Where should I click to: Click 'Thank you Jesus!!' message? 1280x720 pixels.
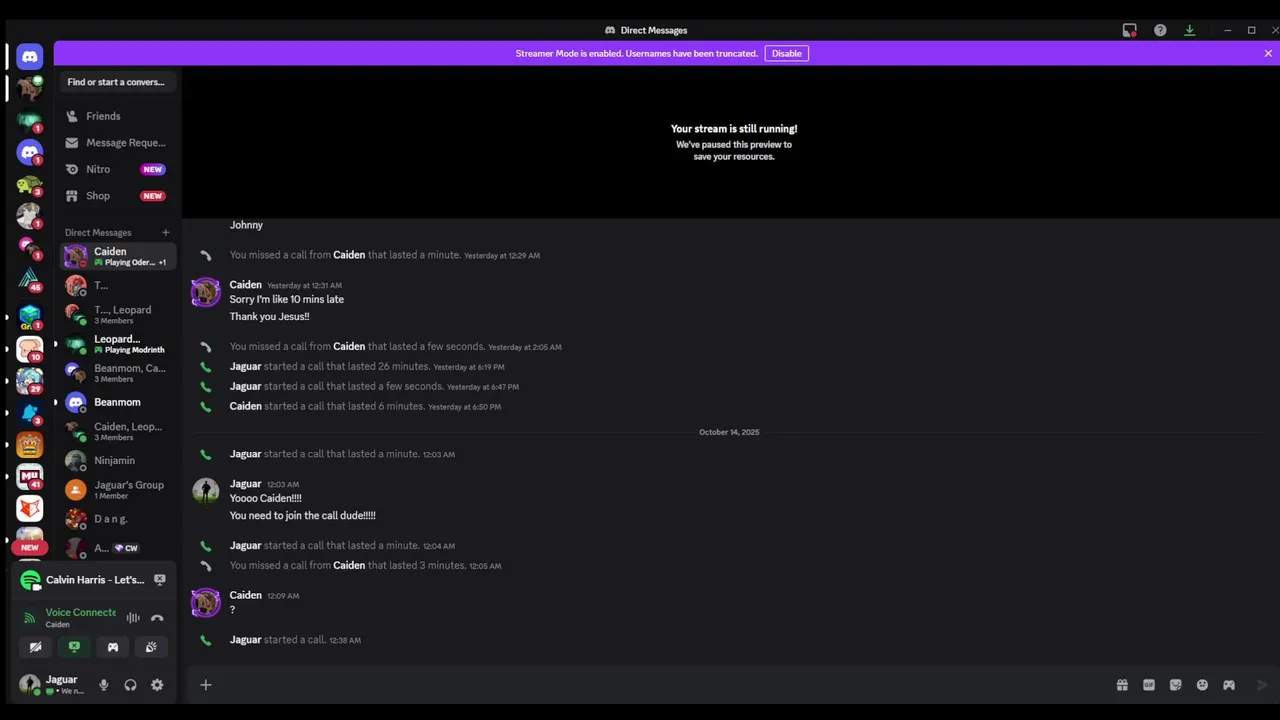click(270, 317)
